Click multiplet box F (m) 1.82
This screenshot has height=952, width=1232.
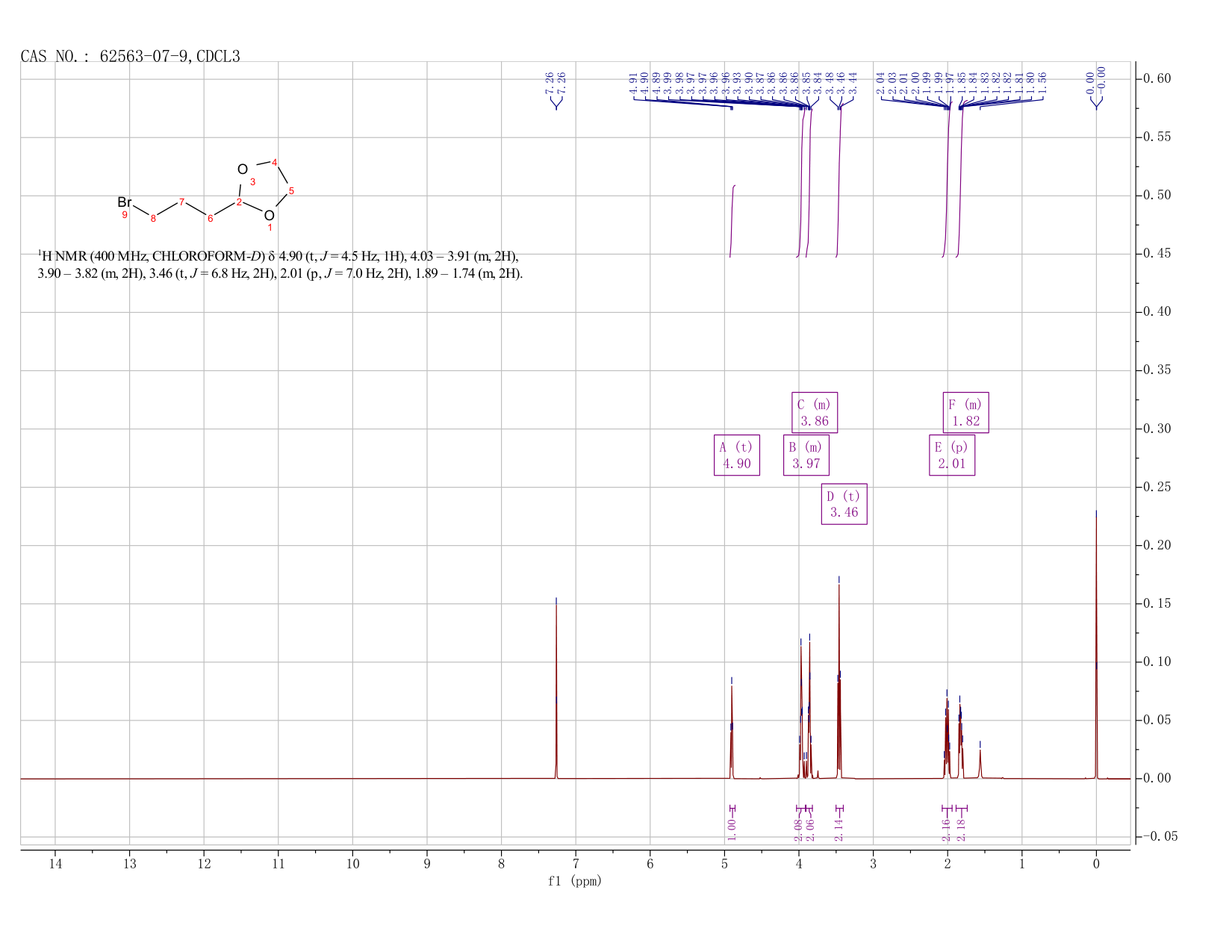966,412
